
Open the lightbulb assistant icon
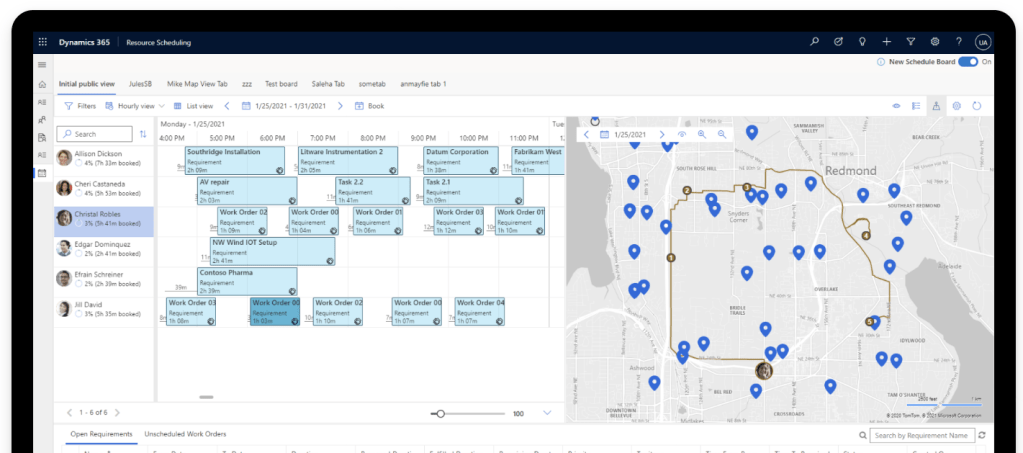[x=862, y=42]
